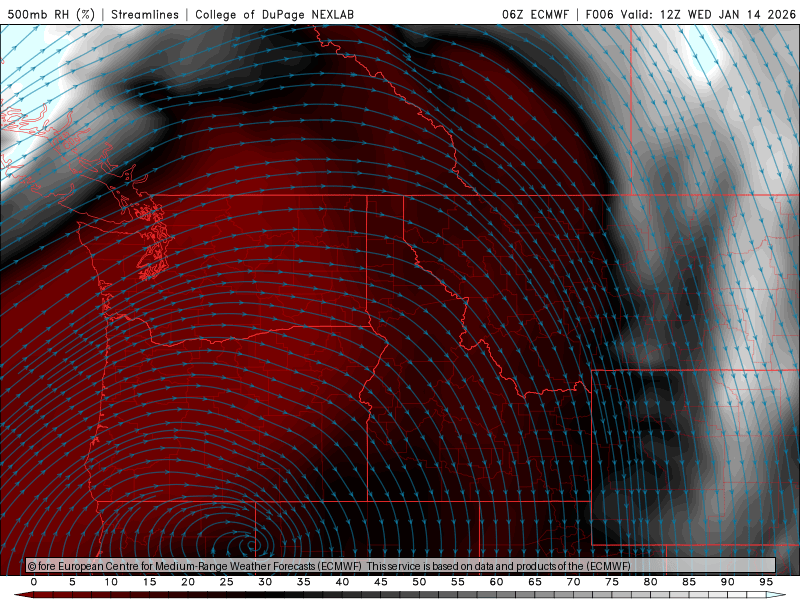Viewport: 800px width, 600px height.
Task: Click the "0" color scale label
Action: [x=34, y=582]
